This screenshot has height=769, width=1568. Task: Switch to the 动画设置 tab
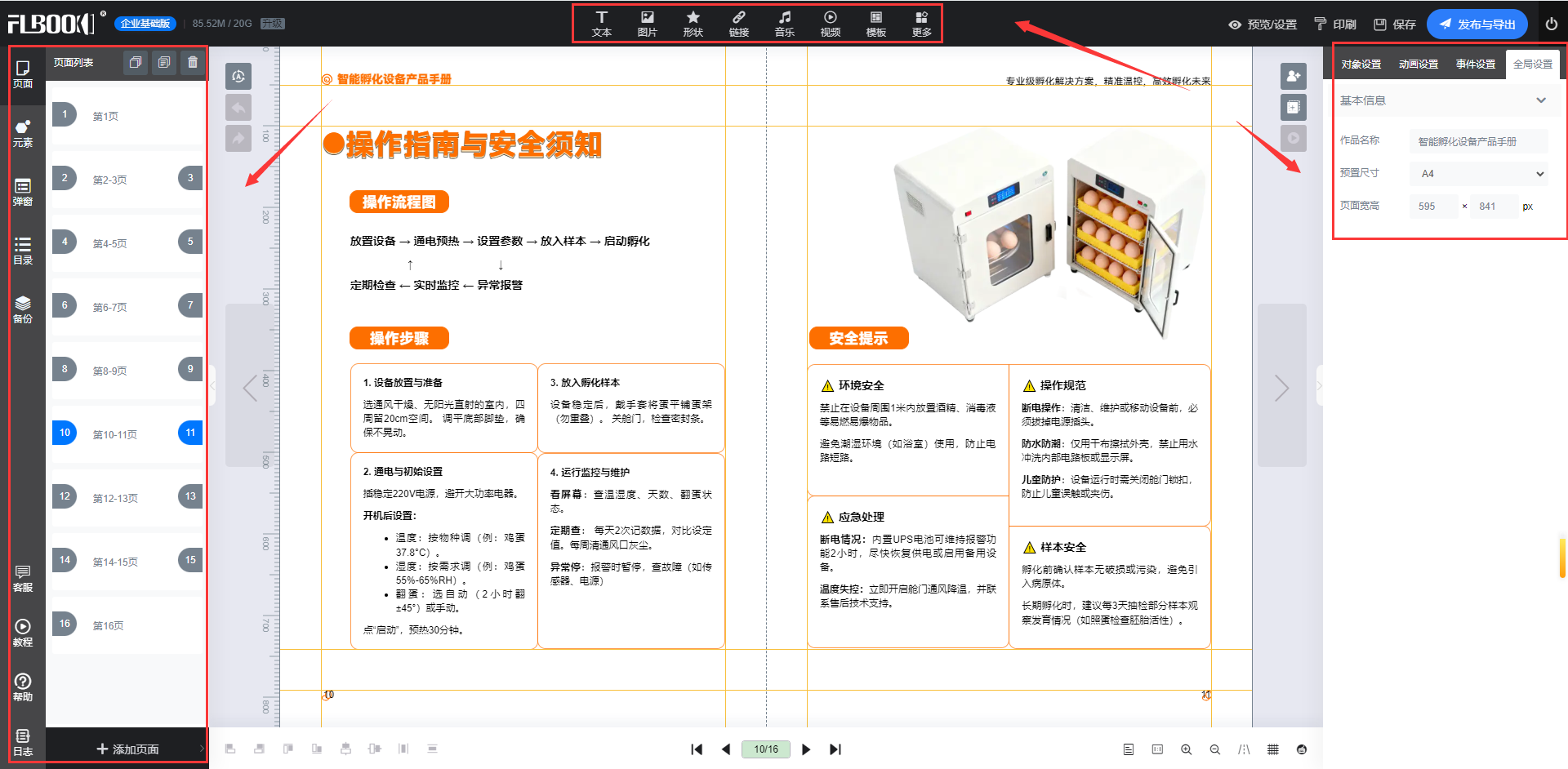point(1418,64)
